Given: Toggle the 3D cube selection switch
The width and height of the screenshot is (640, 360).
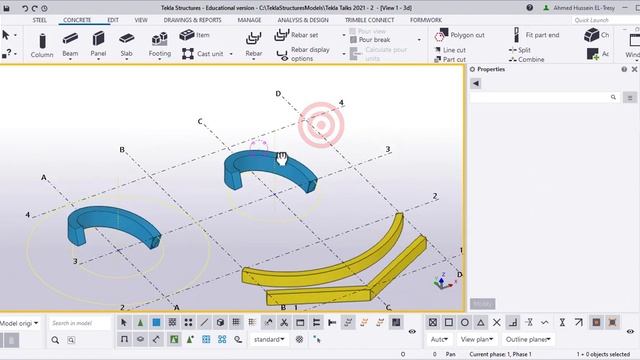Looking at the screenshot, I should 220,323.
